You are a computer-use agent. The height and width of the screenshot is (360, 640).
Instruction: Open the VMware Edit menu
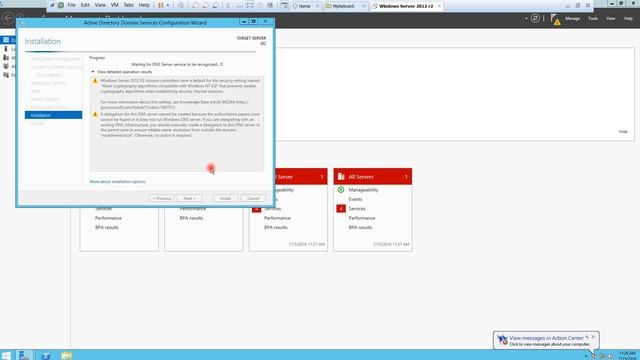pyautogui.click(x=85, y=5)
